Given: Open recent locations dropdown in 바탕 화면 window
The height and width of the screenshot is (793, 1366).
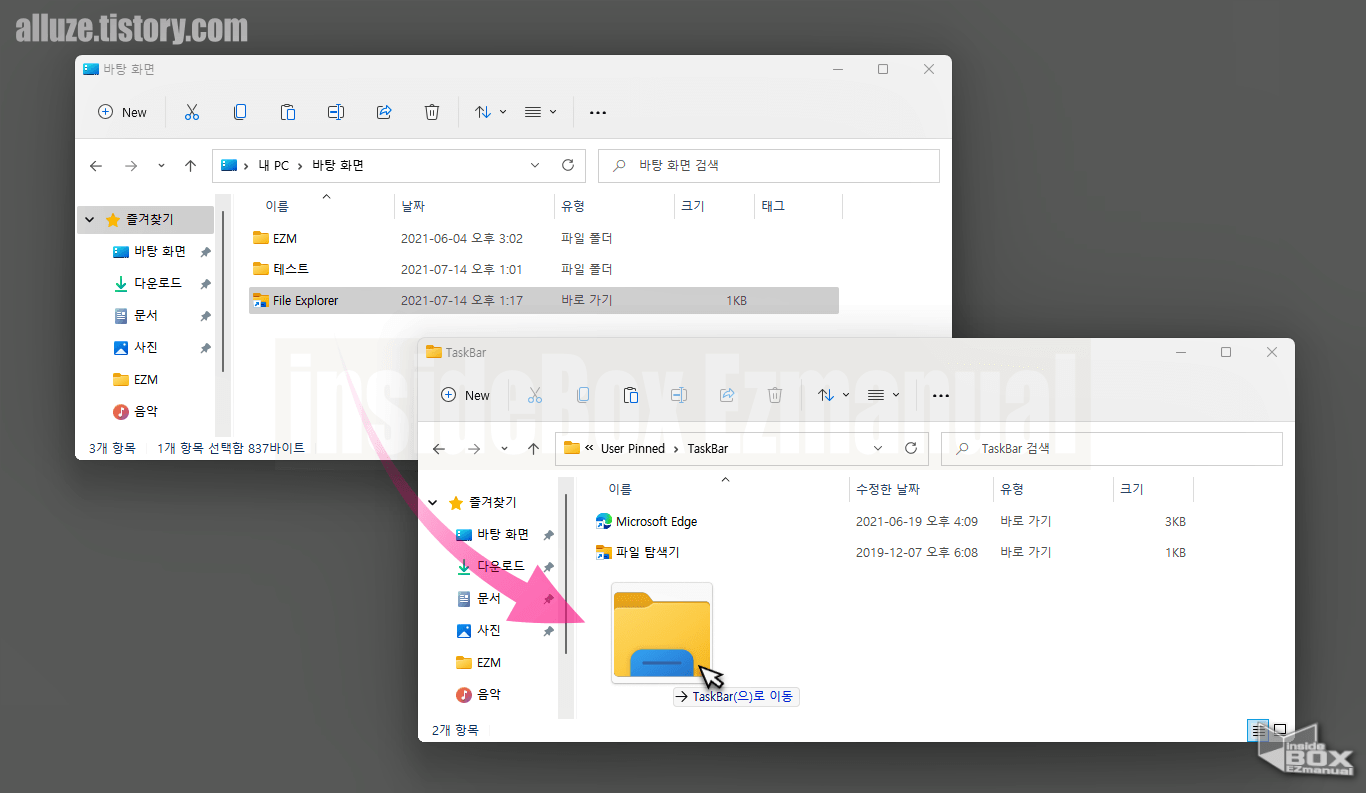Looking at the screenshot, I should [161, 166].
